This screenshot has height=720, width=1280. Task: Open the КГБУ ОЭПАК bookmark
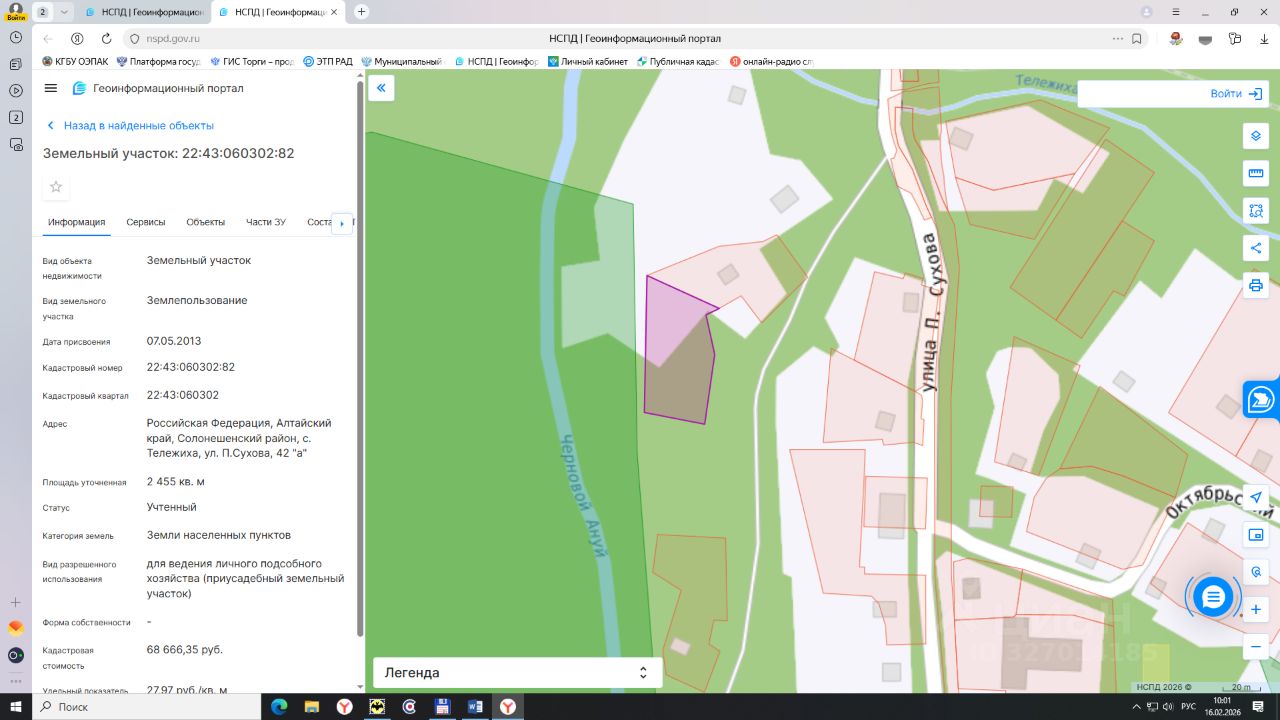pos(75,61)
